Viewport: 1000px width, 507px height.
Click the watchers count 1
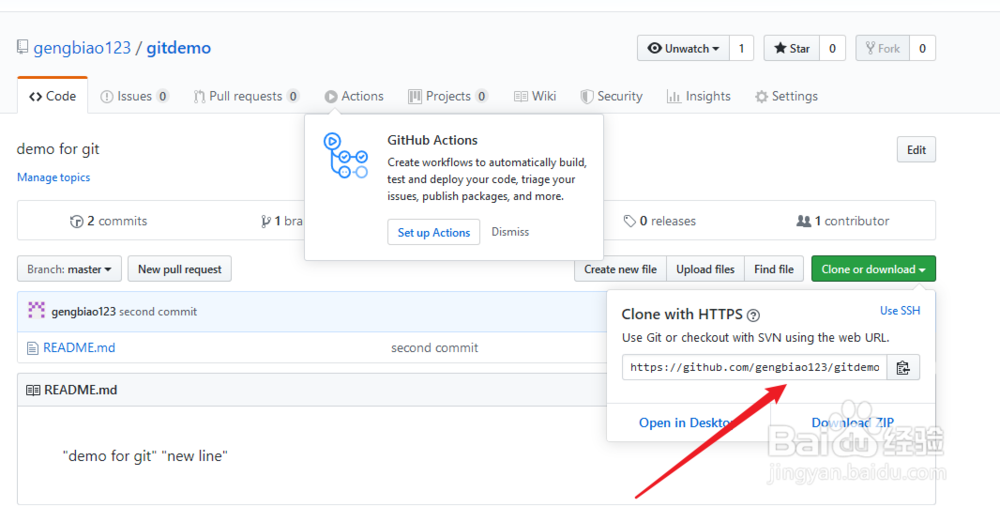coord(741,48)
